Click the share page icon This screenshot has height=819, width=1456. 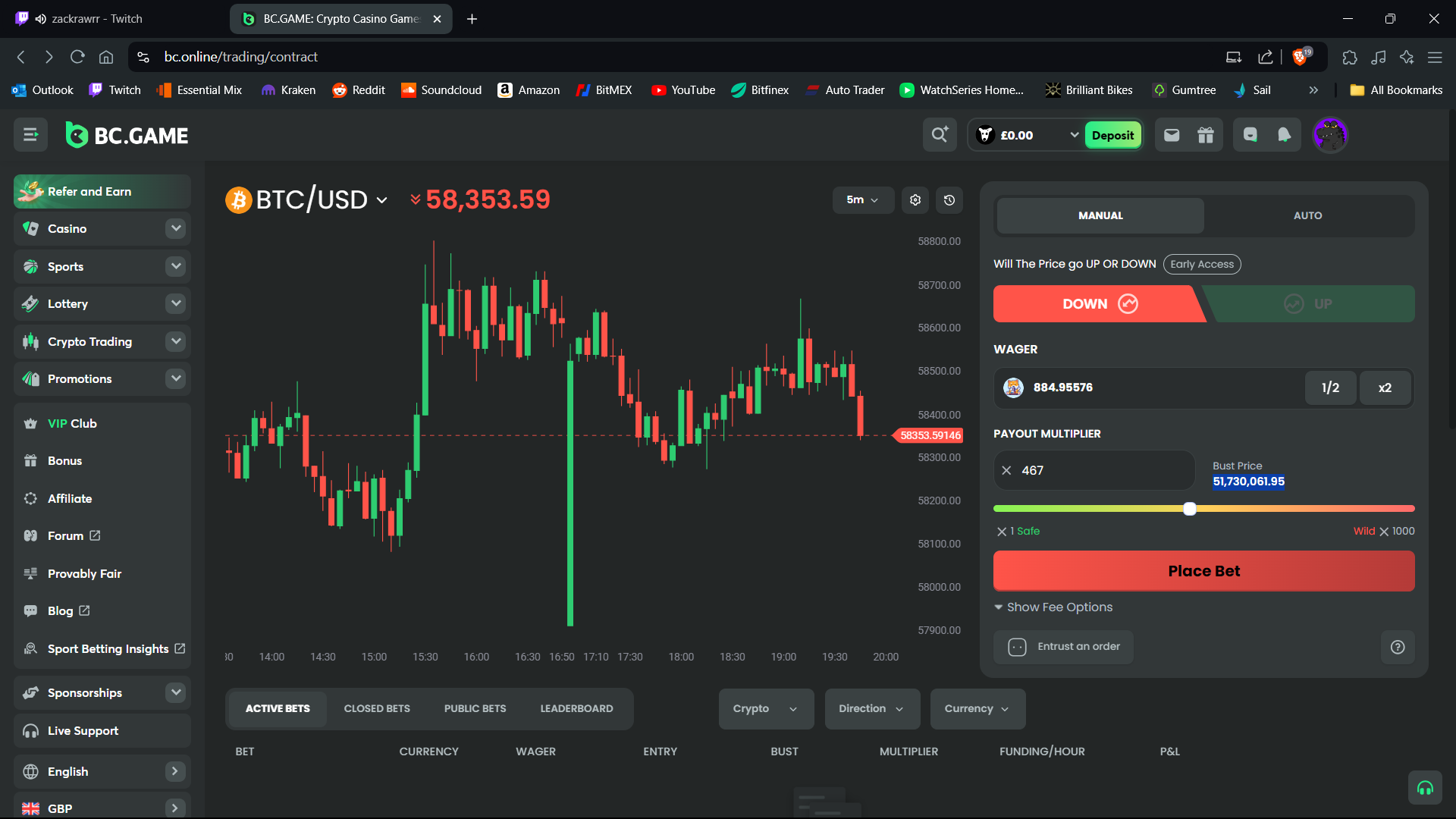(1265, 57)
